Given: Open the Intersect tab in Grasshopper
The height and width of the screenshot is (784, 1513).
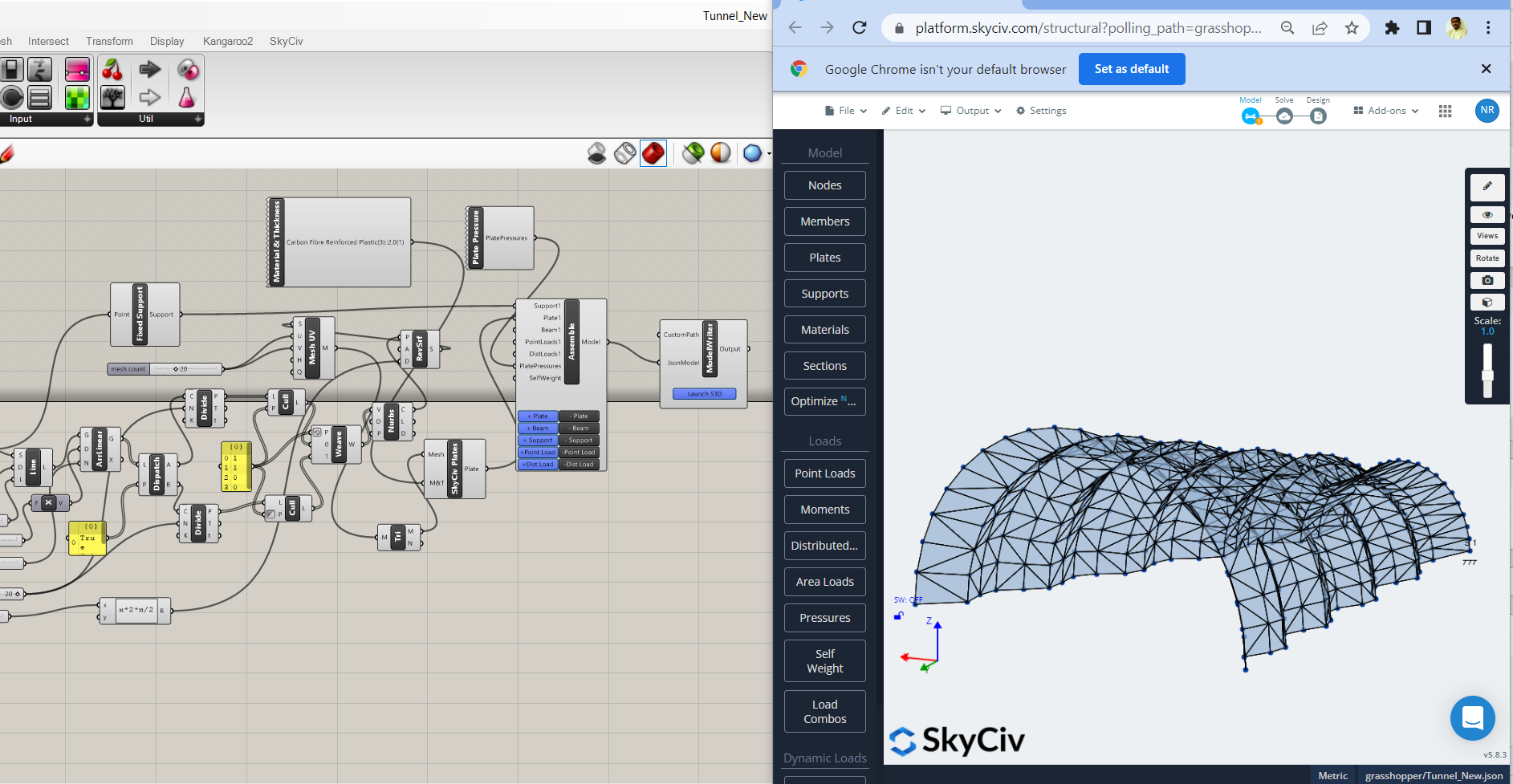Looking at the screenshot, I should click(48, 41).
